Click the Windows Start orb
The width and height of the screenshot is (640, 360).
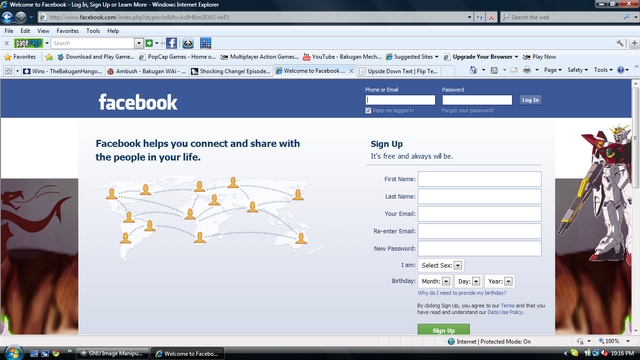tap(13, 353)
